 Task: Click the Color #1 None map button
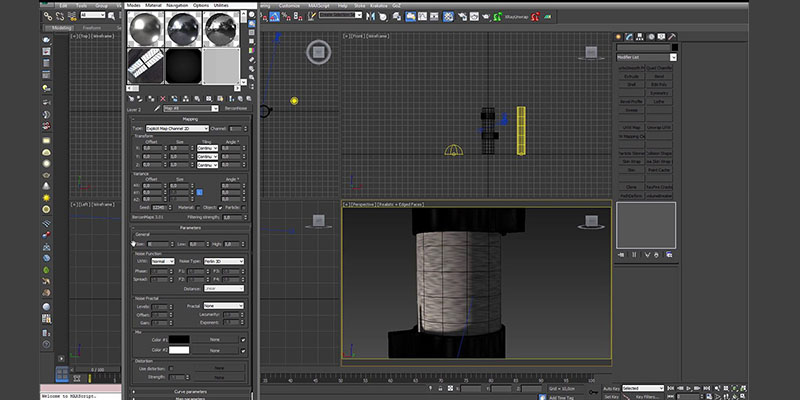pos(215,339)
